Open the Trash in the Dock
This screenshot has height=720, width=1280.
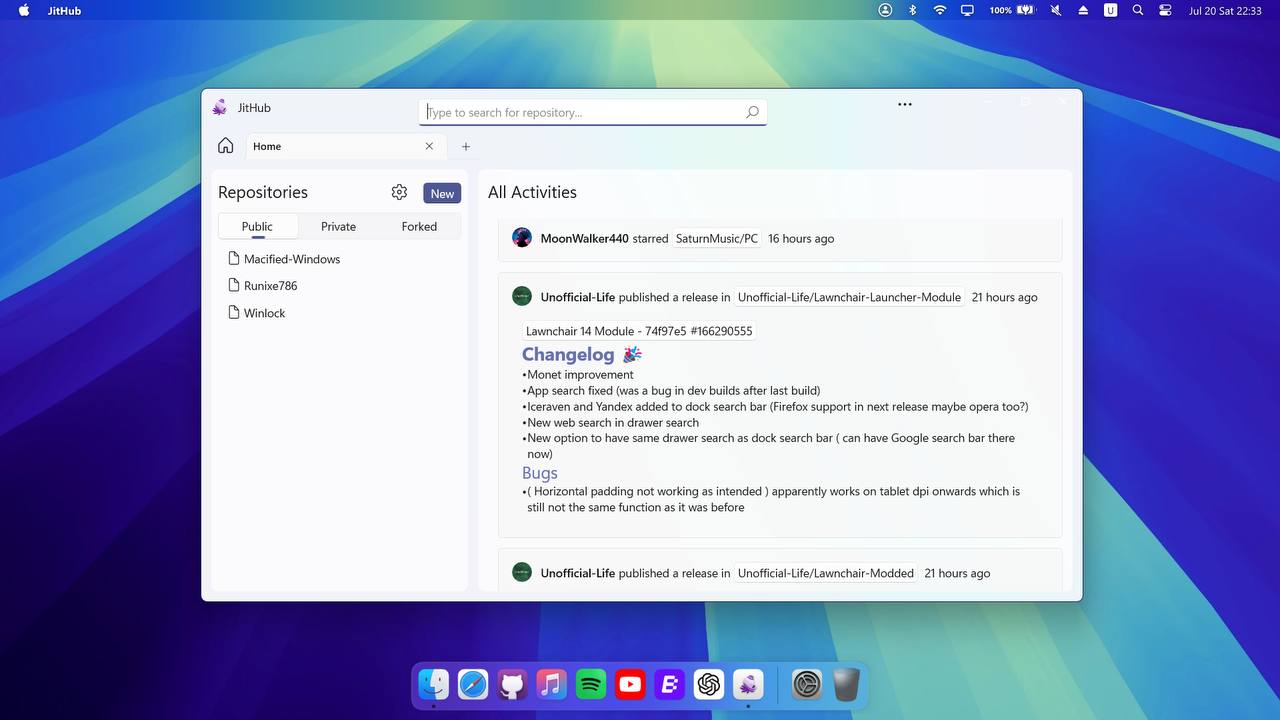click(x=846, y=684)
